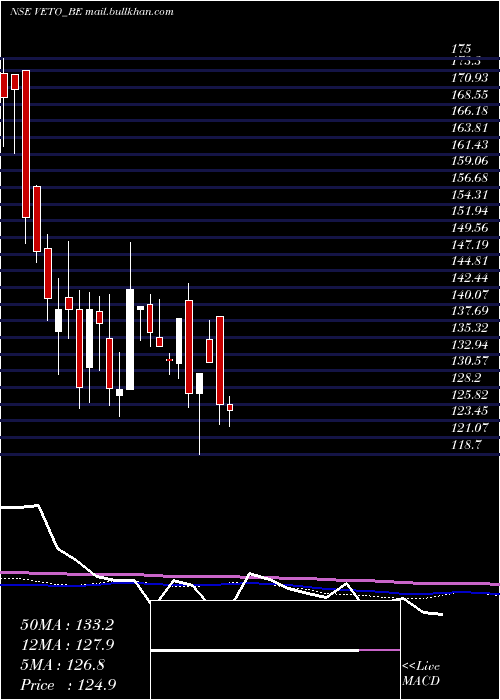This screenshot has height=700, width=500.
Task: Select the last small red candlestick
Action: pos(230,407)
